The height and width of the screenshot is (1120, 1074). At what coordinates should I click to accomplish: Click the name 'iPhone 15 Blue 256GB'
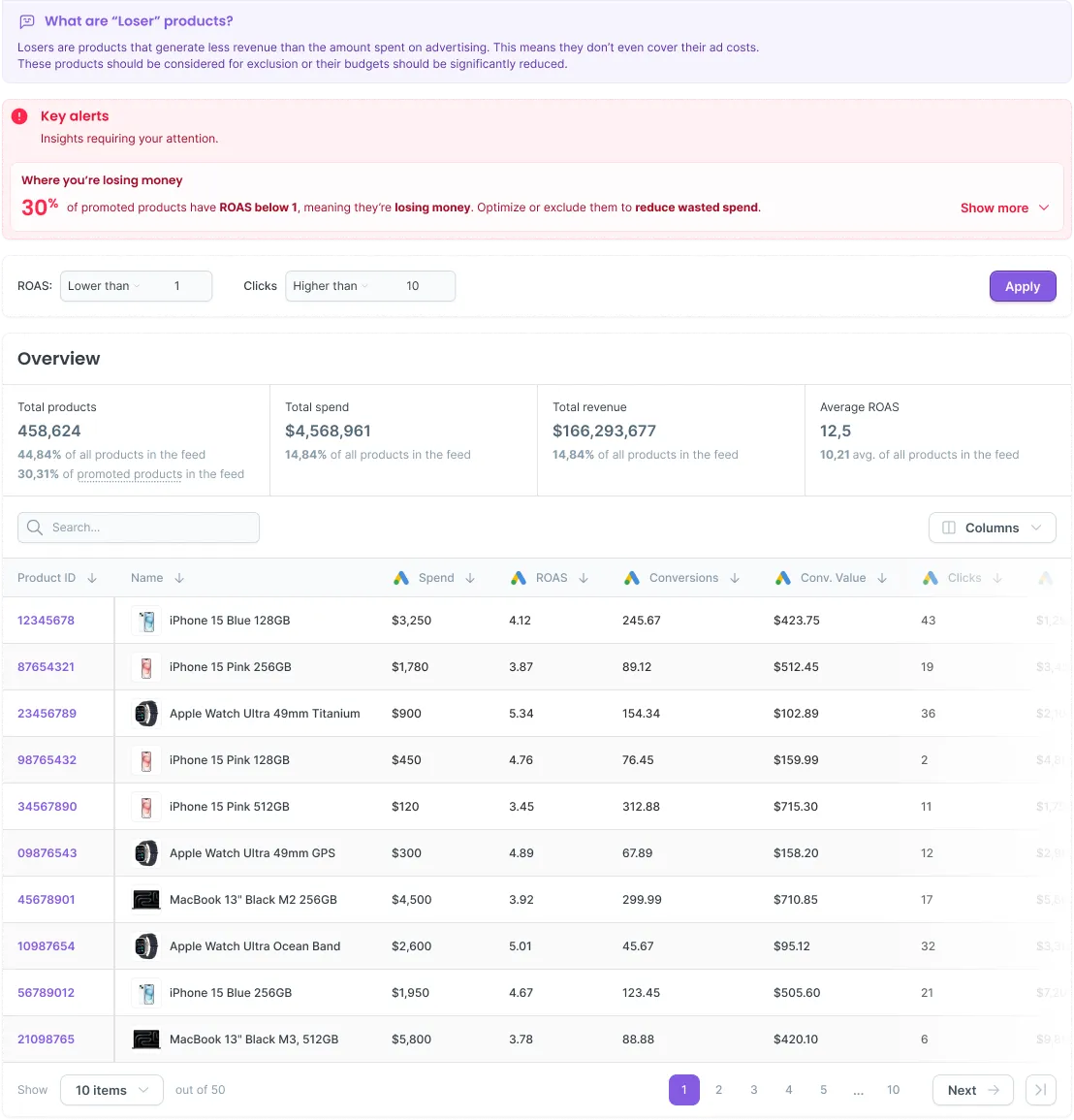point(231,993)
